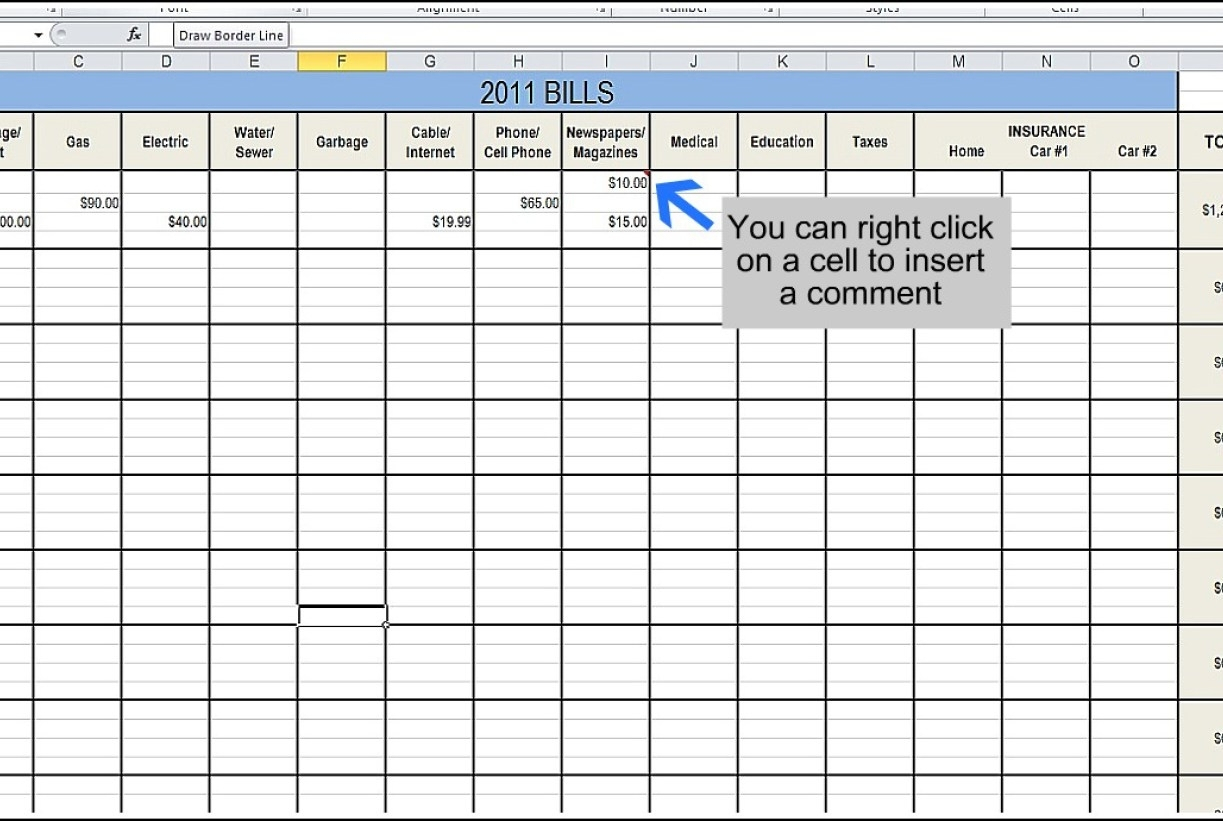Select the Water/Sewer header cell
The width and height of the screenshot is (1223, 821).
coord(254,142)
